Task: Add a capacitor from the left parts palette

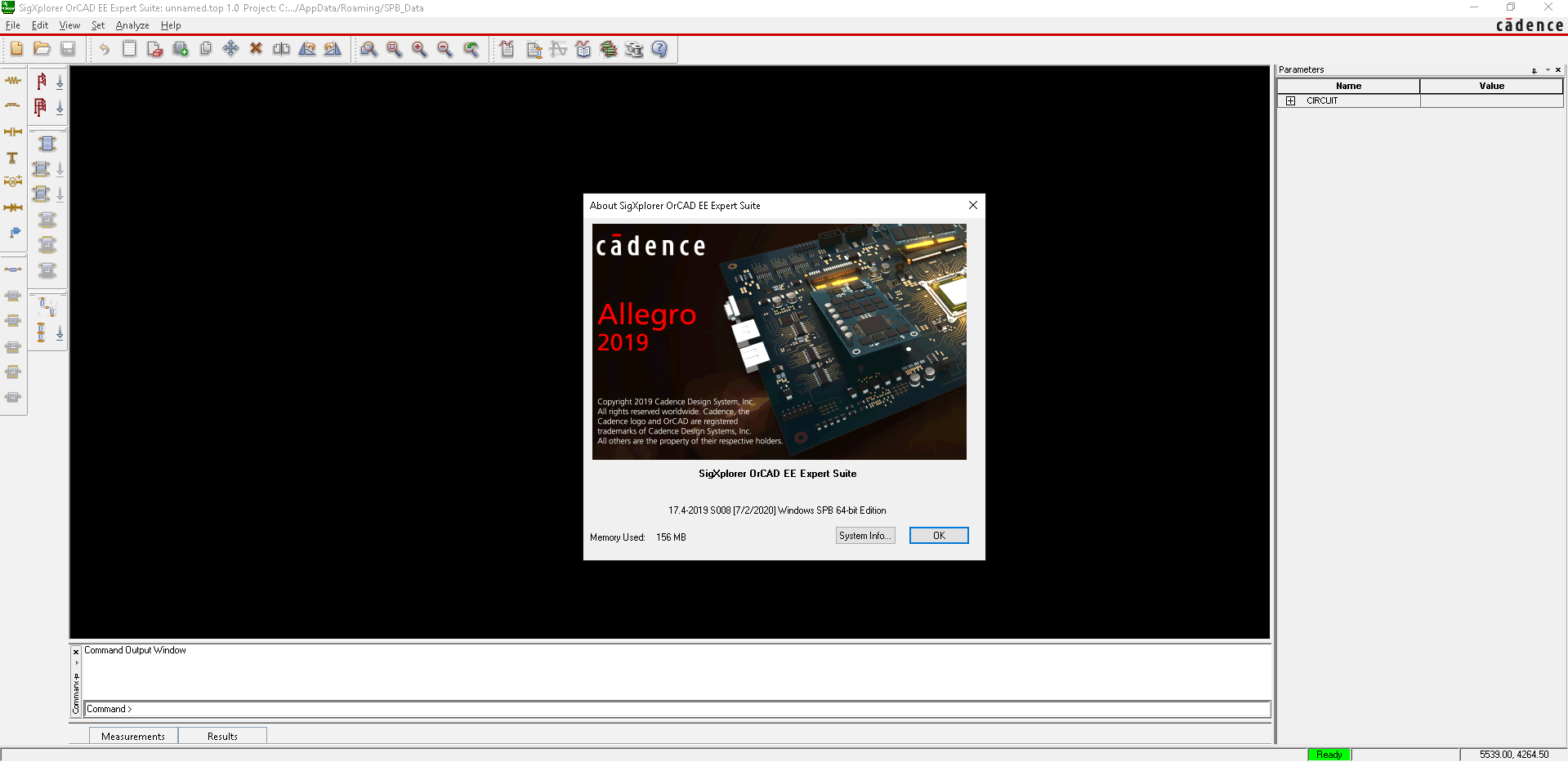Action: pos(13,131)
